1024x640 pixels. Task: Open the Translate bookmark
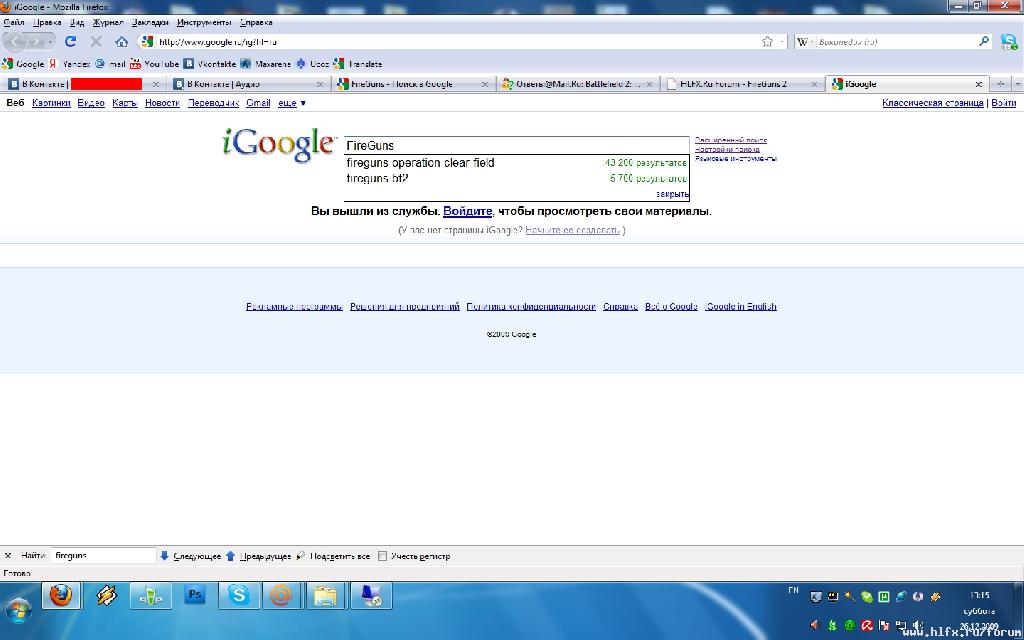358,64
